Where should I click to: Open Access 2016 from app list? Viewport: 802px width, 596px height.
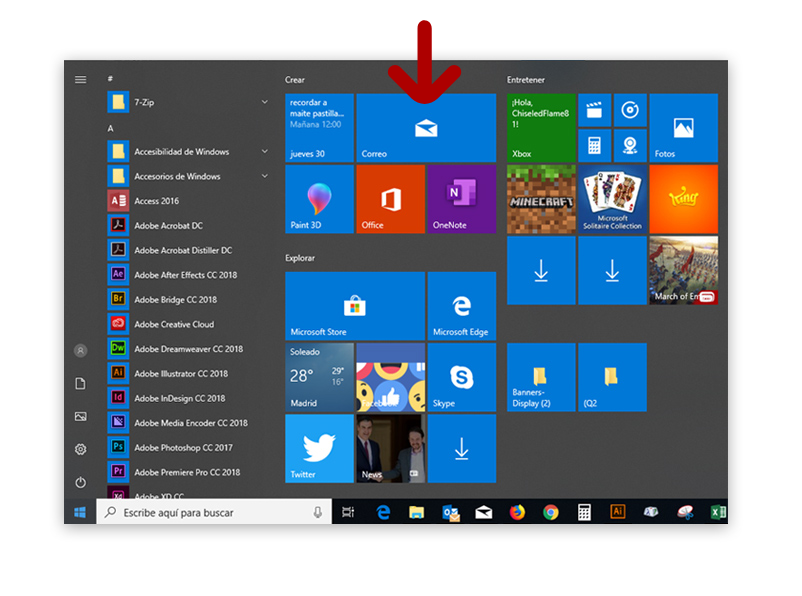(x=188, y=201)
